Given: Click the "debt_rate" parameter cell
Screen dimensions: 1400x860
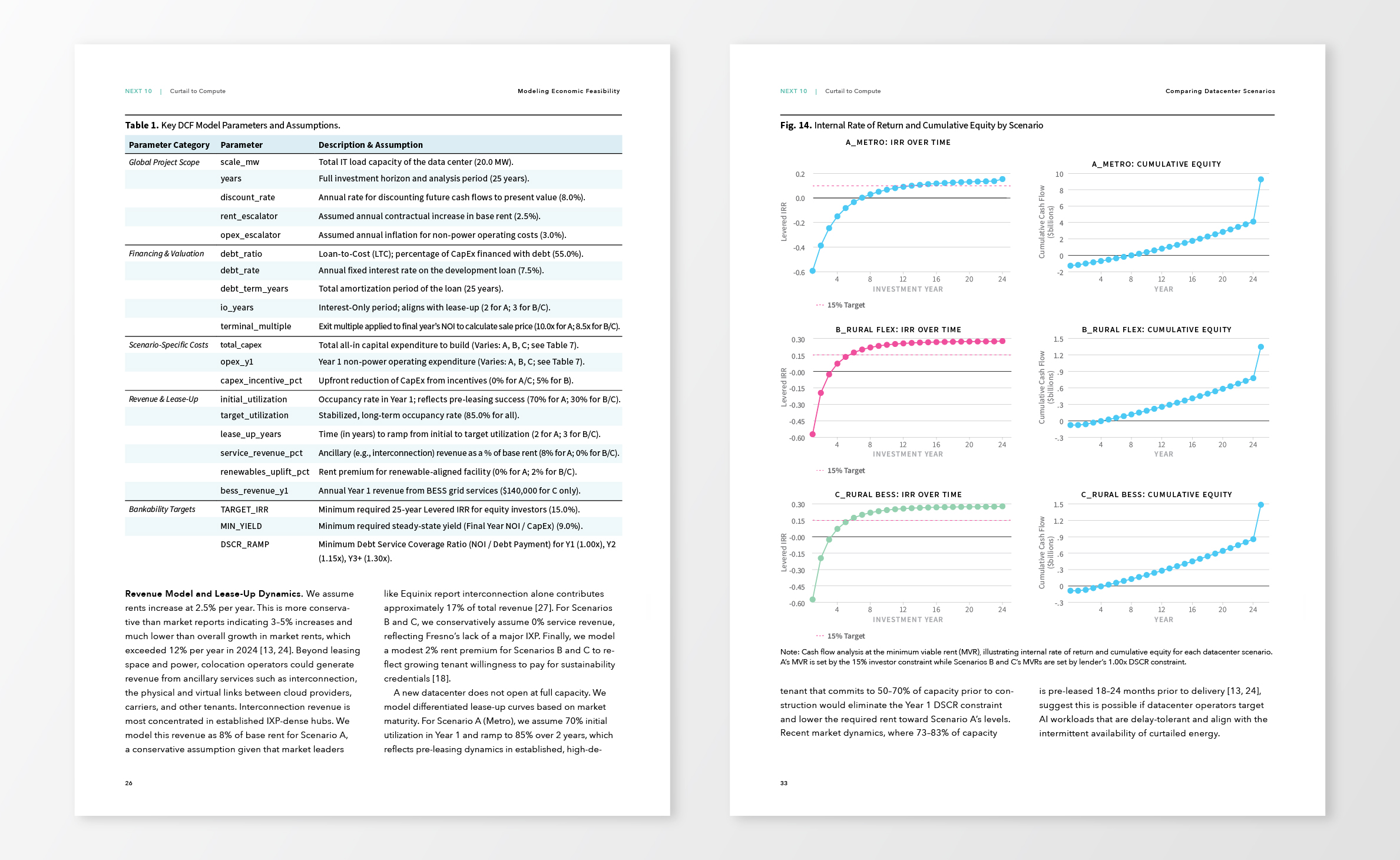Looking at the screenshot, I should [240, 270].
